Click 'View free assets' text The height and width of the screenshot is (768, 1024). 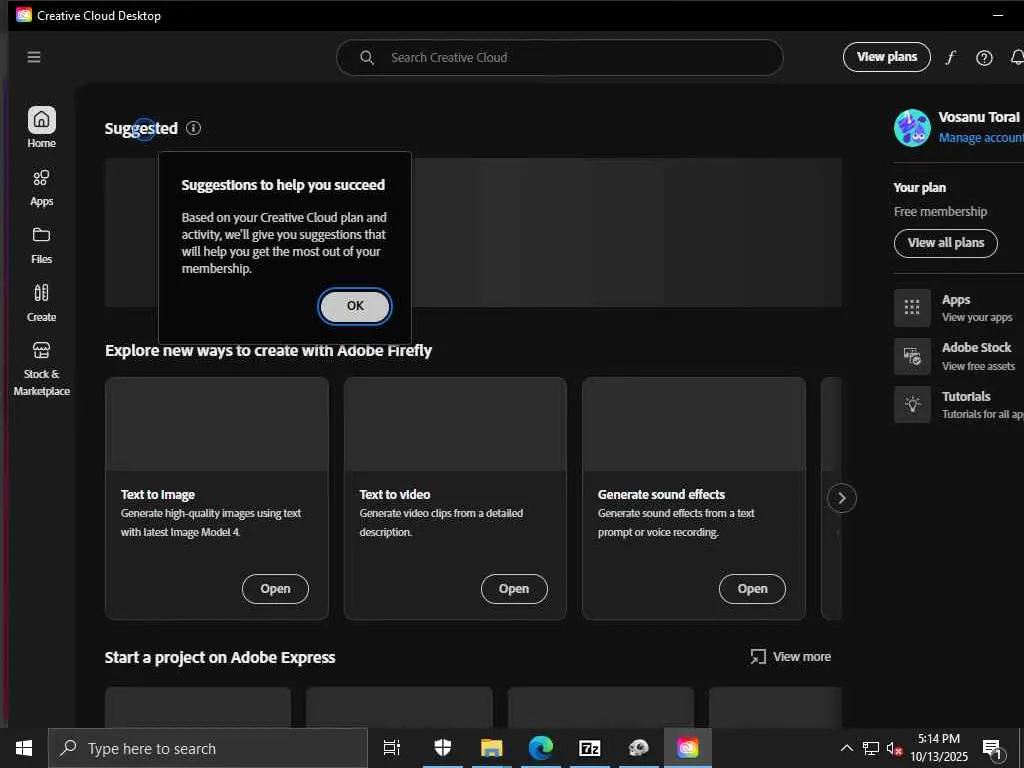coord(978,366)
